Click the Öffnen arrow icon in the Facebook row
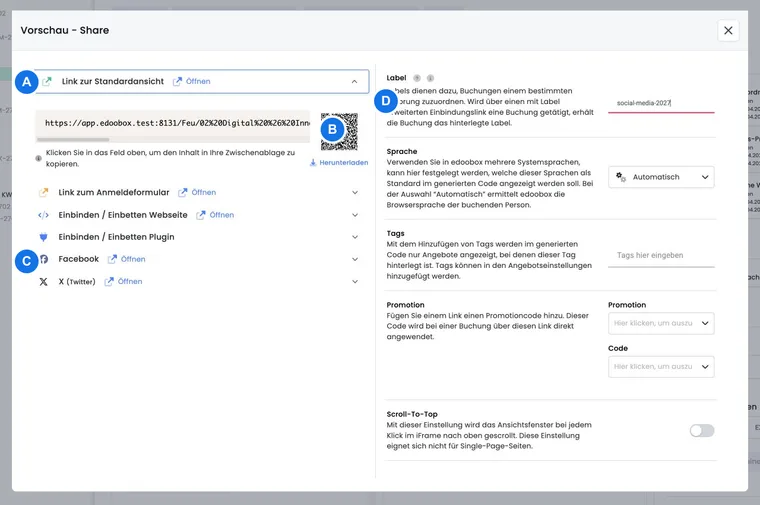This screenshot has width=760, height=505. pyautogui.click(x=112, y=259)
